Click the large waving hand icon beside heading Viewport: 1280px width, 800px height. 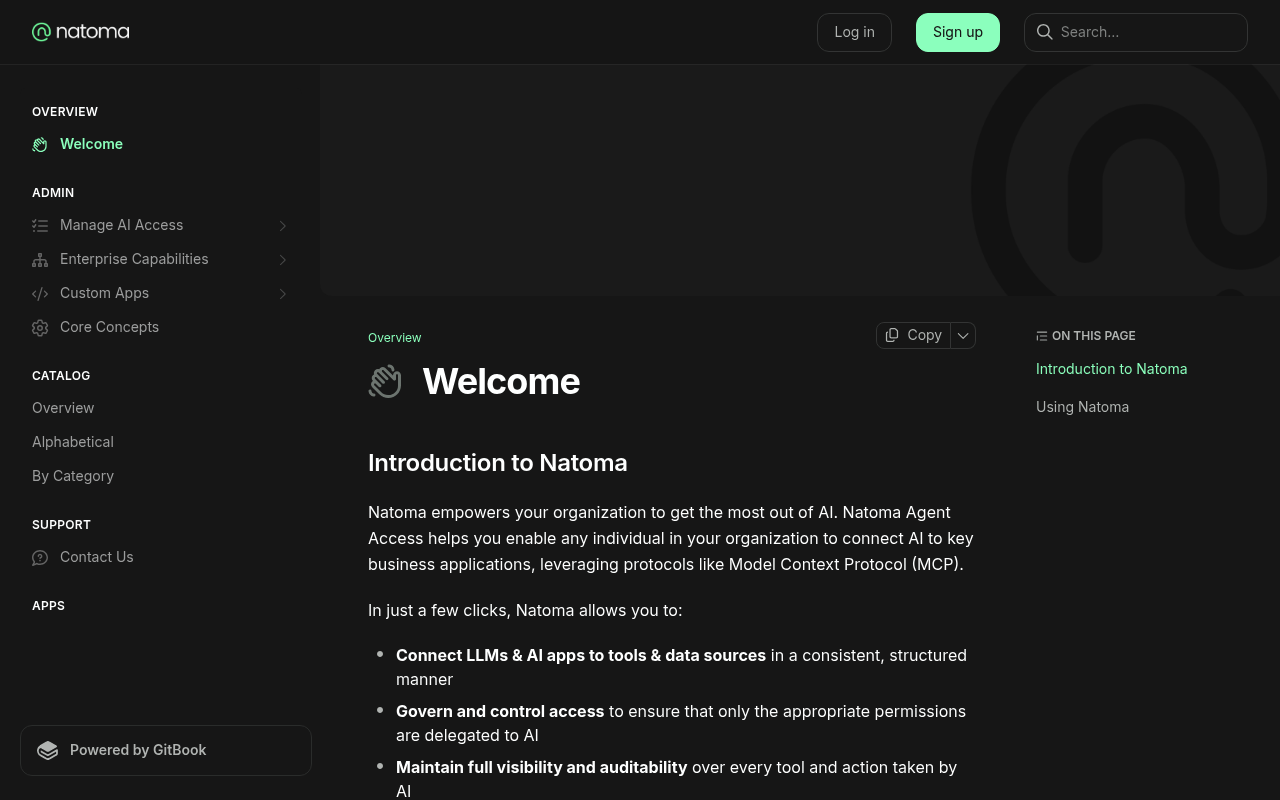[x=385, y=381]
